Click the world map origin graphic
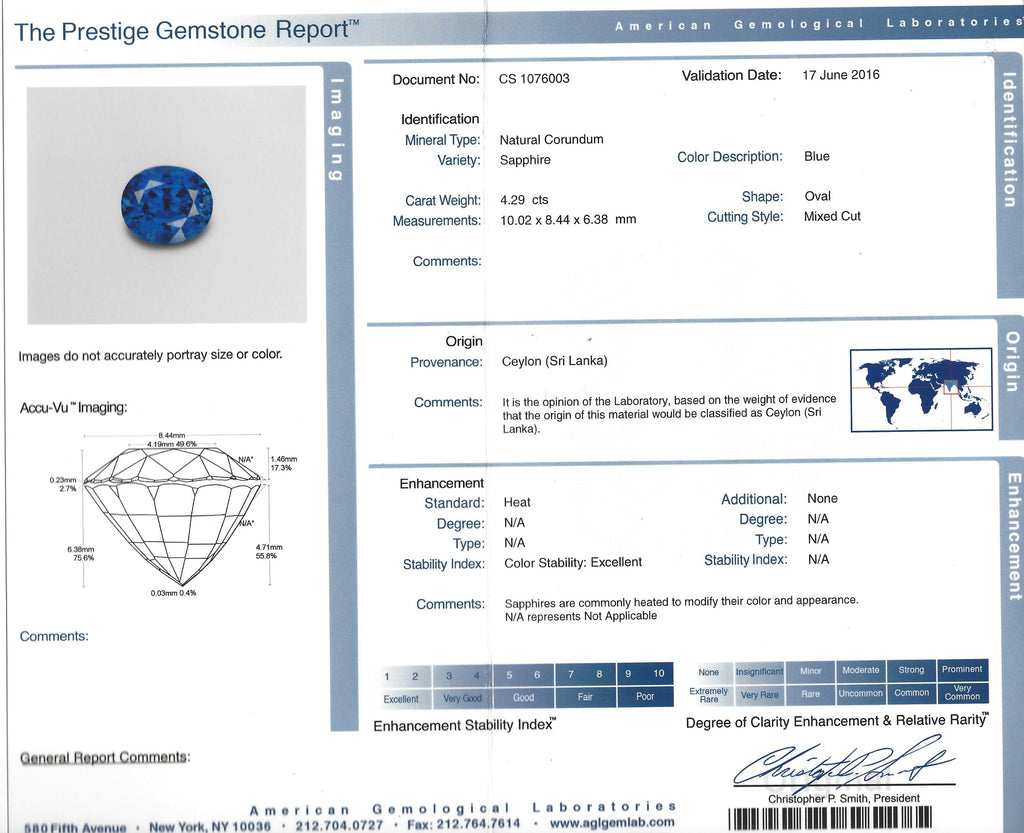 click(922, 388)
